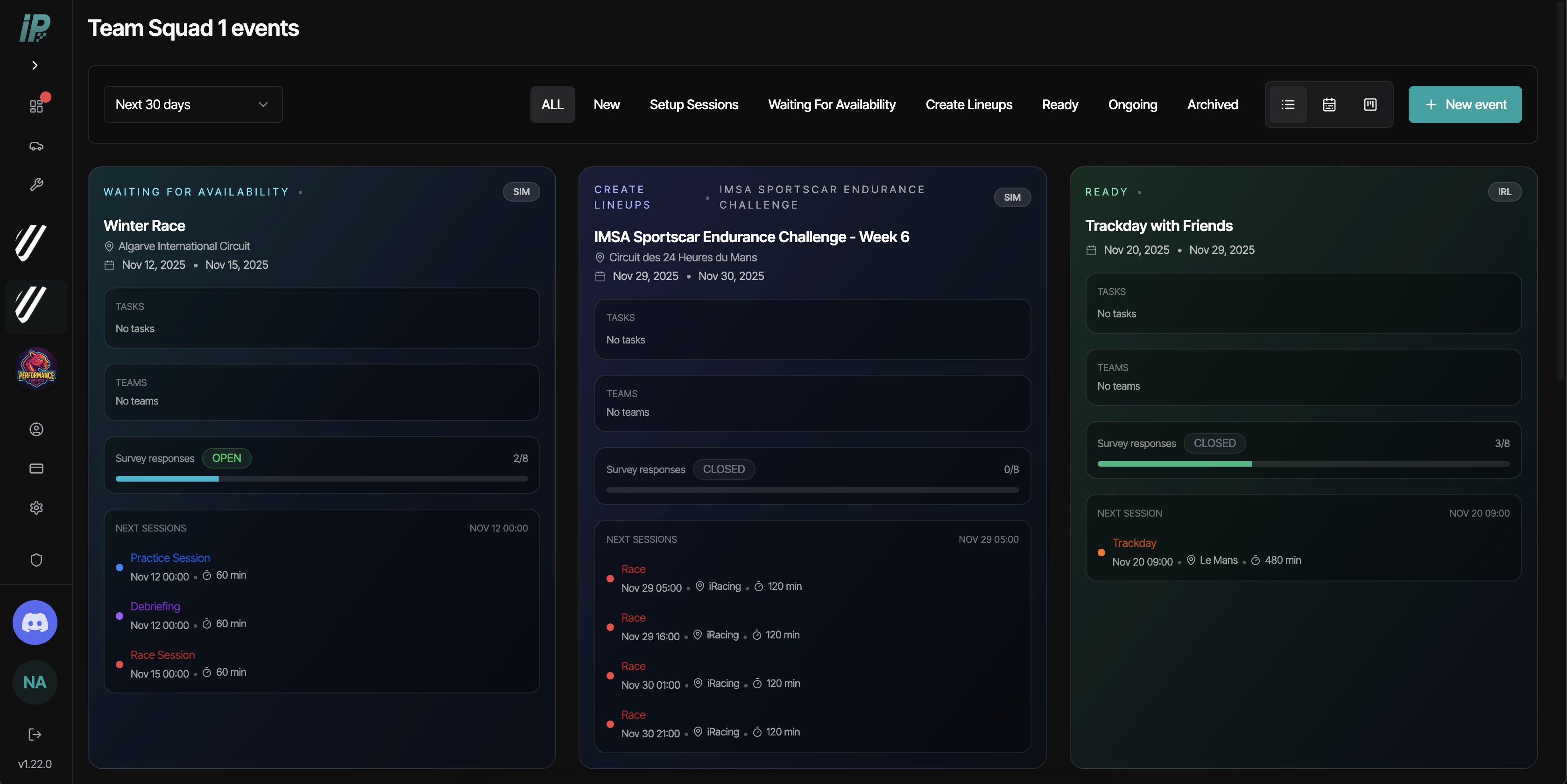1567x784 pixels.
Task: Open the Race session at Nov 29 05:00
Action: point(633,569)
